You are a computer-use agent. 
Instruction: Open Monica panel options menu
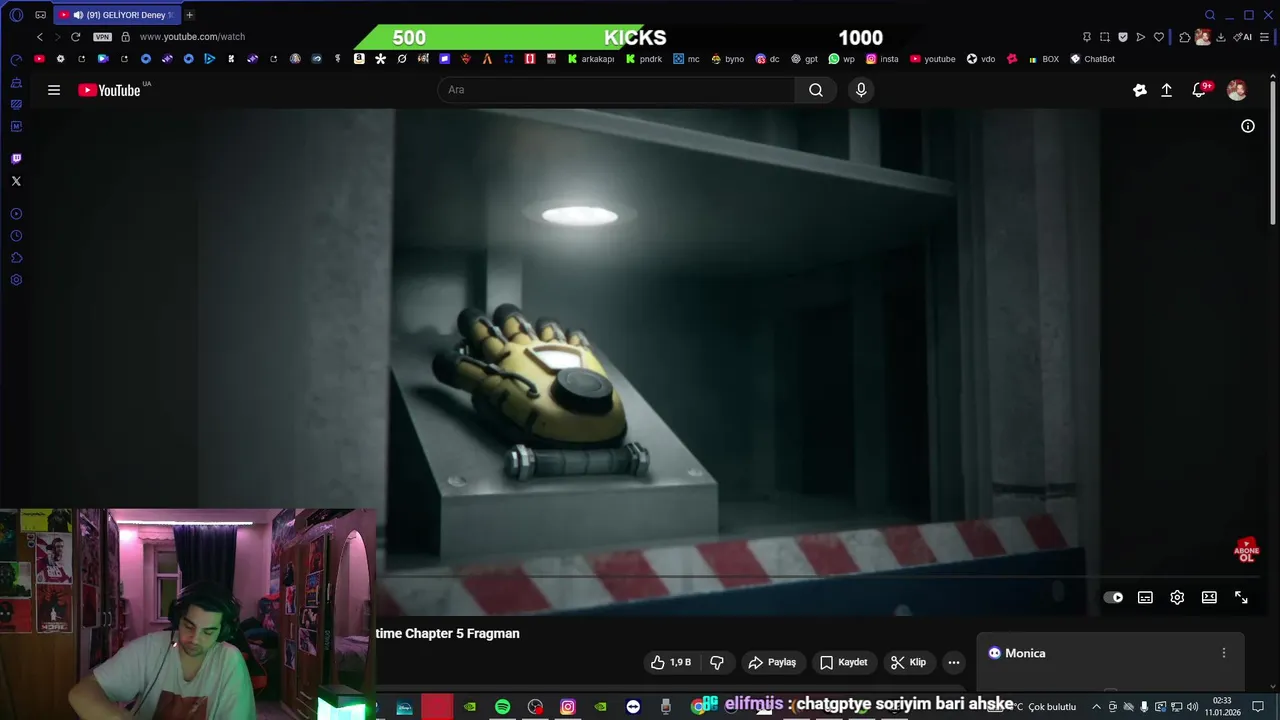click(x=1223, y=653)
